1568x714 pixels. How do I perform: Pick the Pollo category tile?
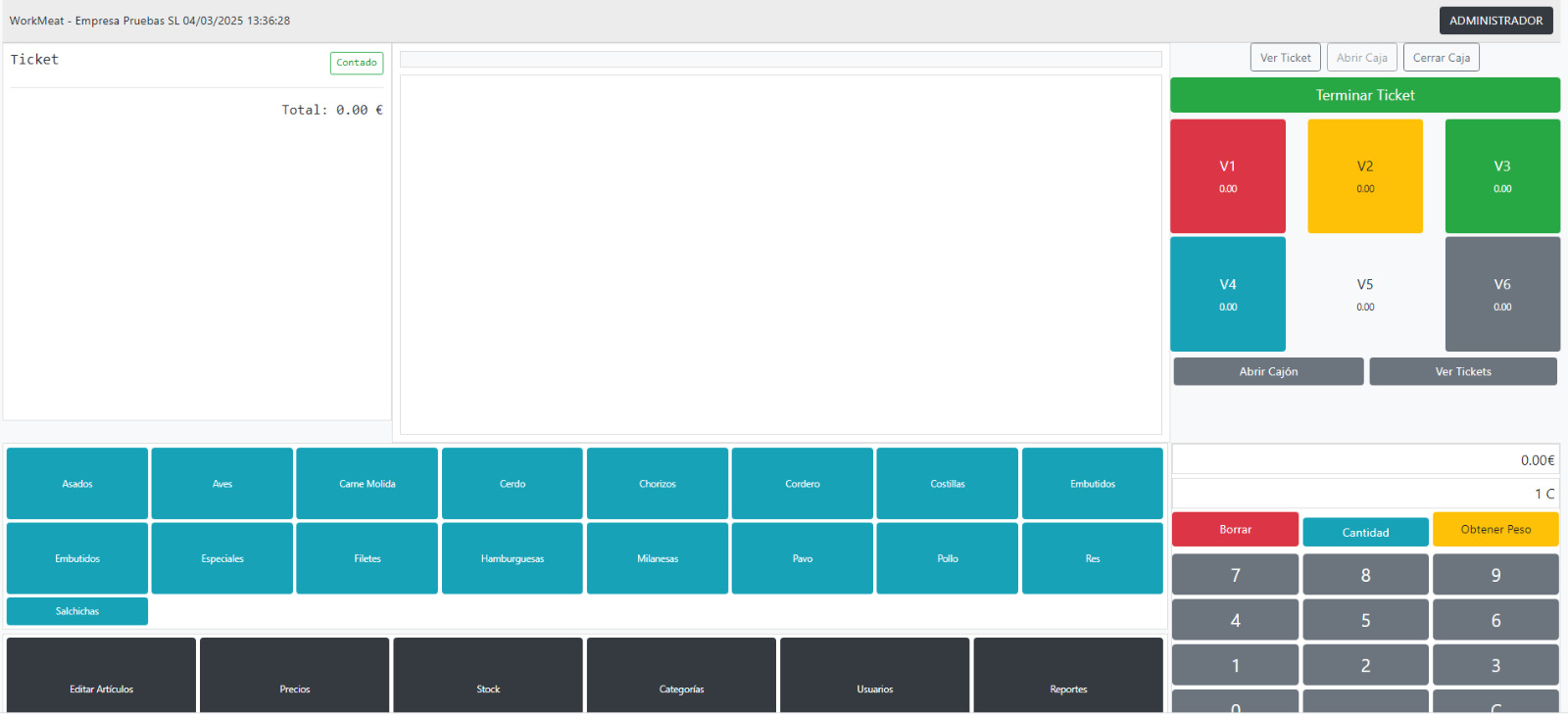click(947, 558)
